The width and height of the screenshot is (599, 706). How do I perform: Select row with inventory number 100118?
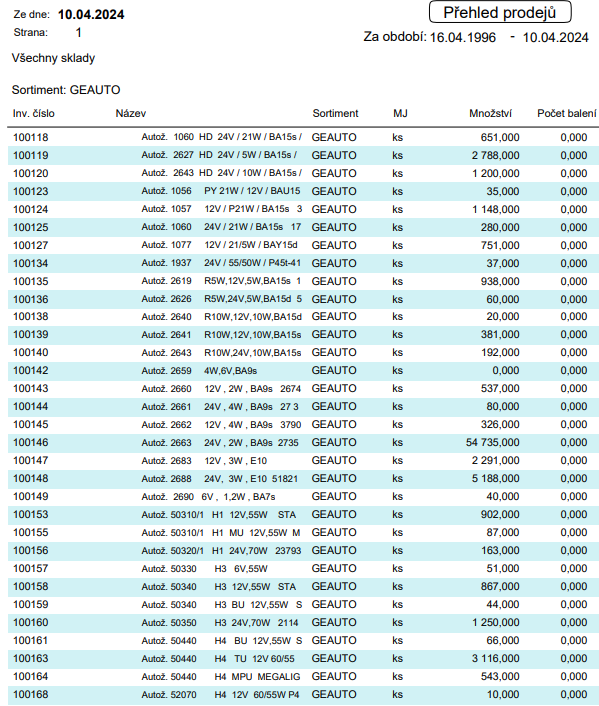303,137
